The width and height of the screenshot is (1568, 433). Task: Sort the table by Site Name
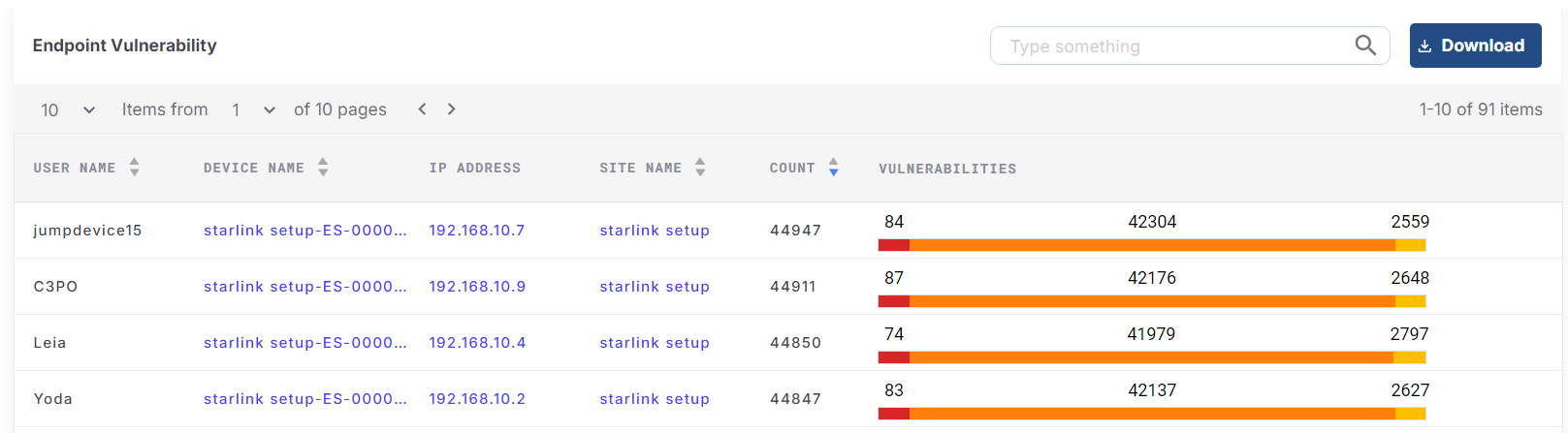click(700, 168)
